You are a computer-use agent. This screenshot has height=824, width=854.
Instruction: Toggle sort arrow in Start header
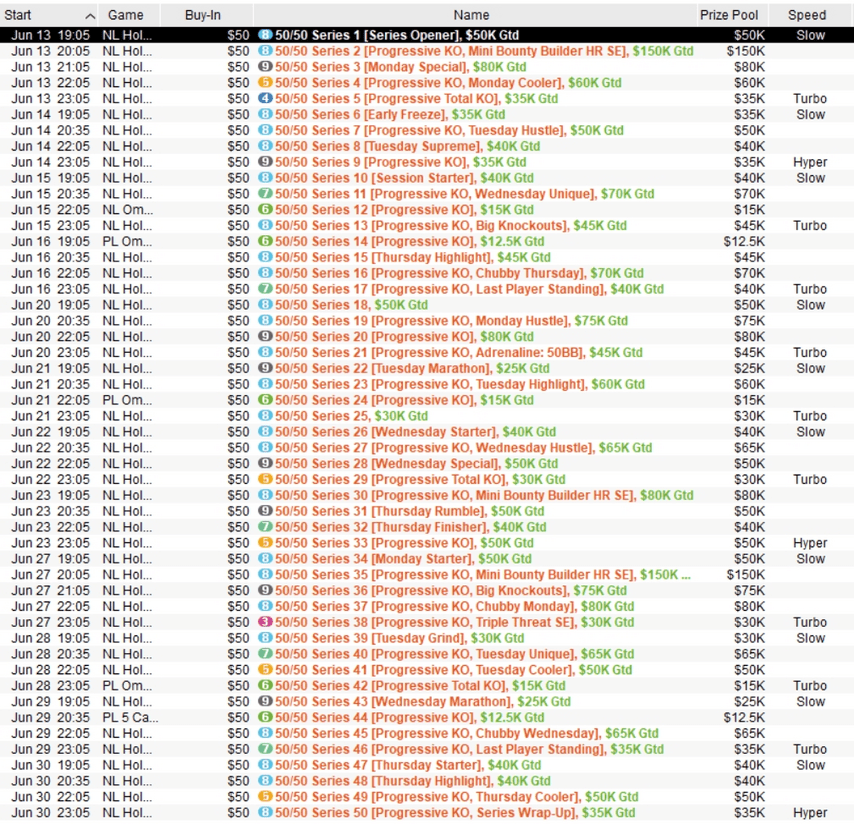pyautogui.click(x=90, y=16)
